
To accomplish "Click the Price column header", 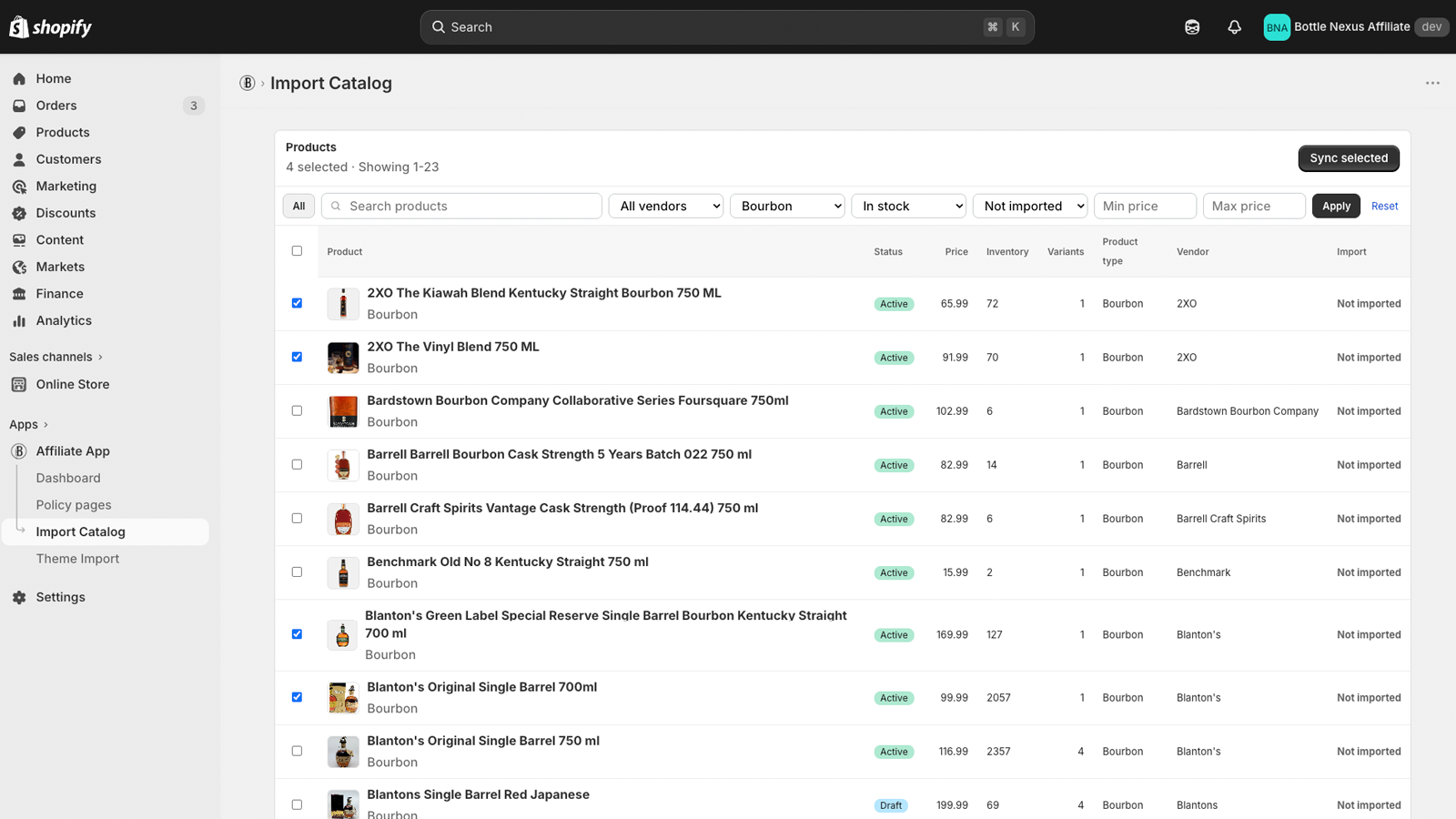I will click(956, 252).
